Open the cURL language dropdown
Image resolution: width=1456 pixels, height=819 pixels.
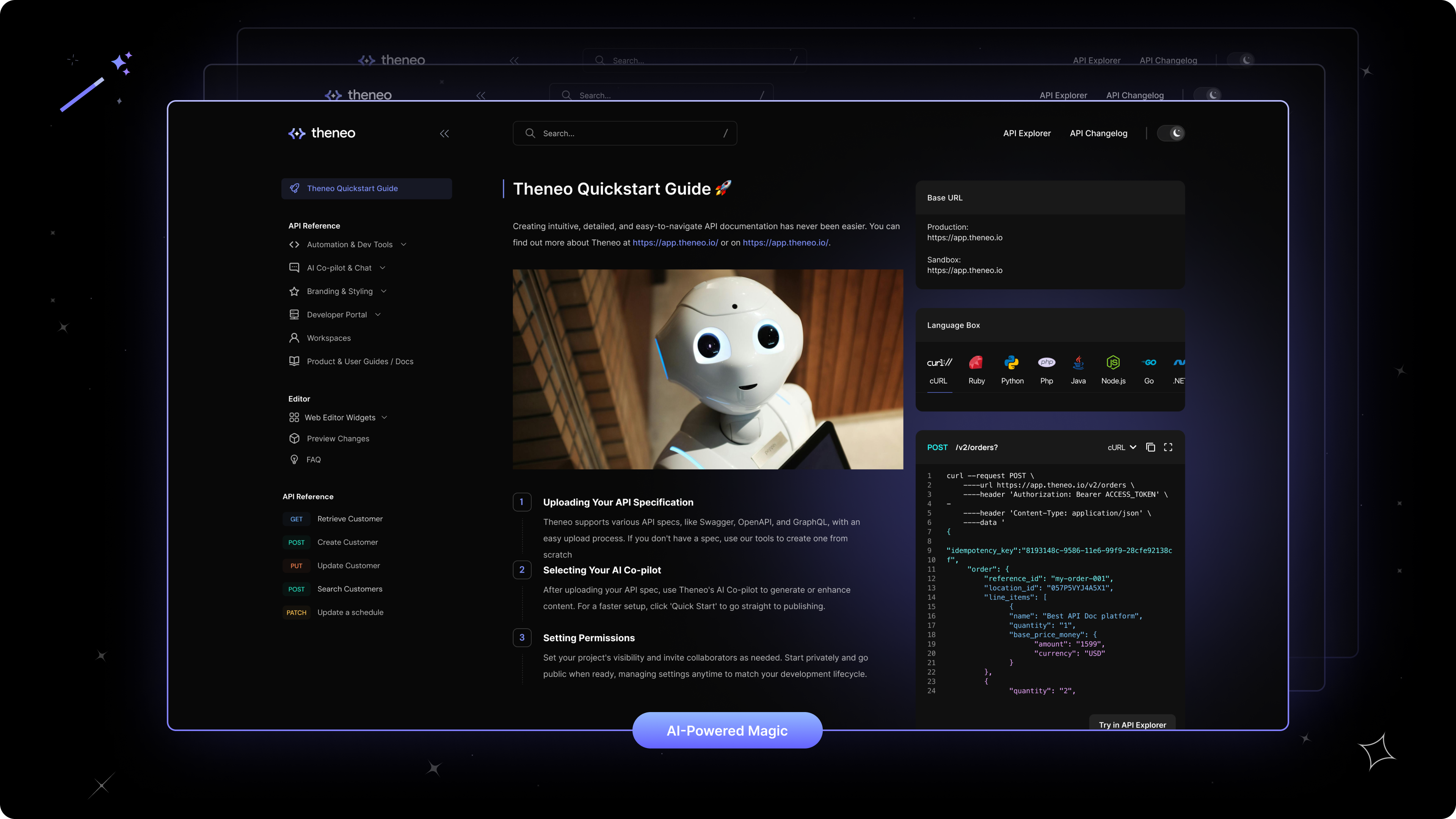click(1122, 447)
